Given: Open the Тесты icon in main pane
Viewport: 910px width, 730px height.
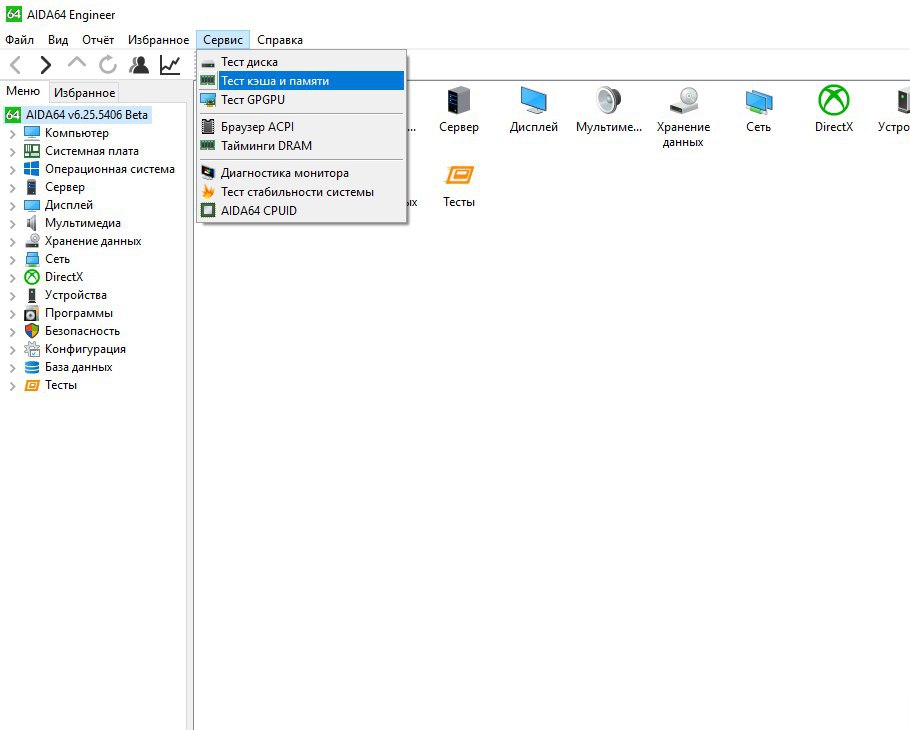Looking at the screenshot, I should [x=459, y=175].
